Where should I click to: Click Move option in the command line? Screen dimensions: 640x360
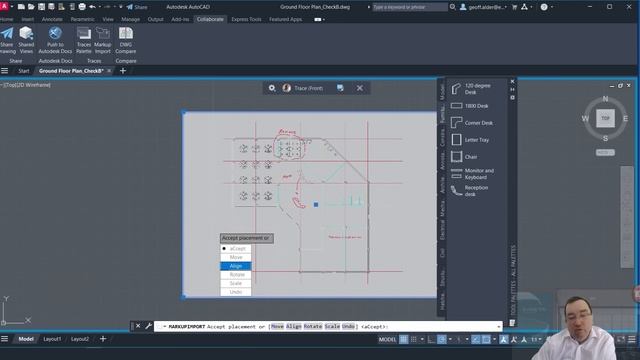(277, 327)
